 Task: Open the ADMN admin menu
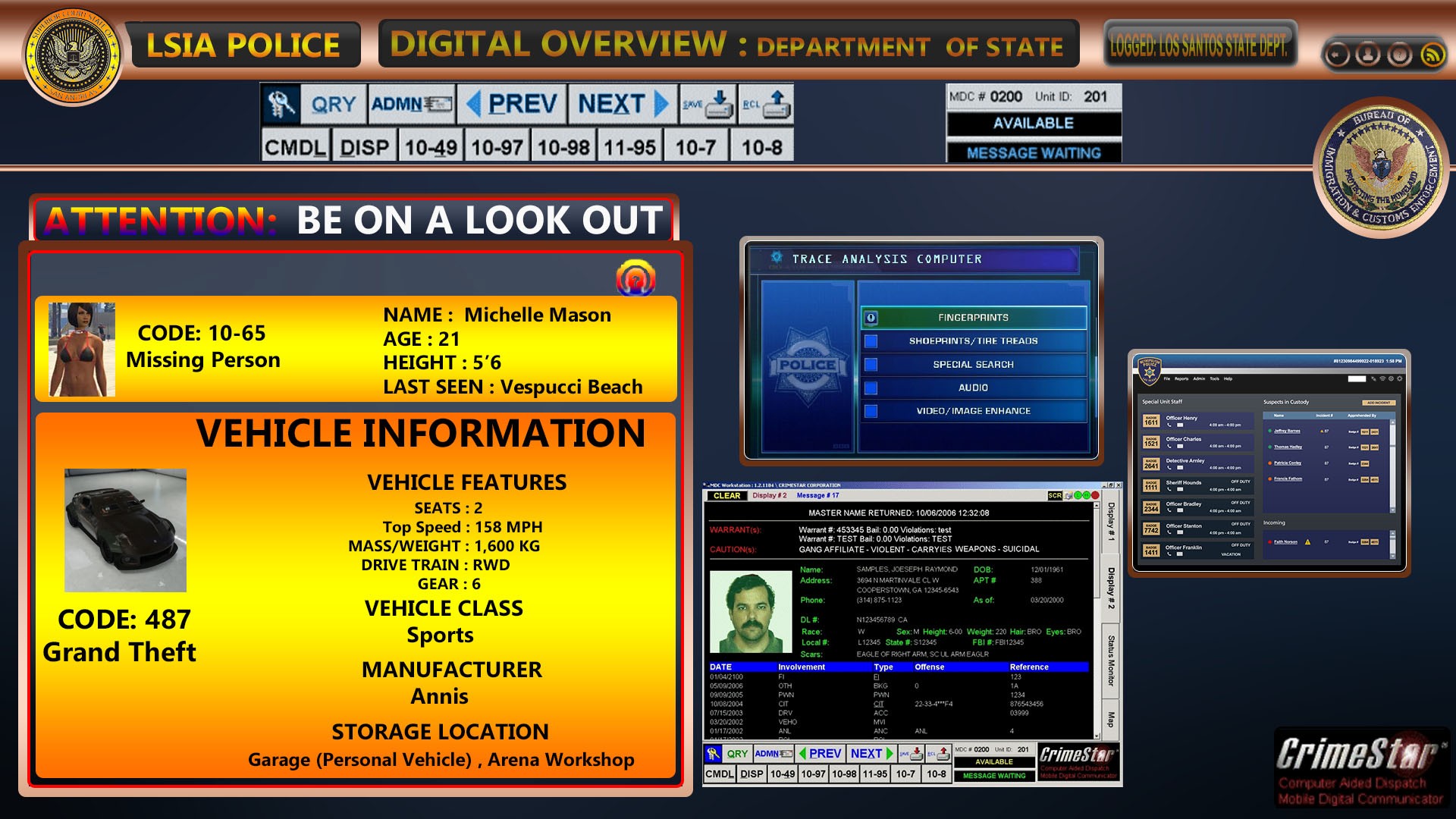coord(412,104)
